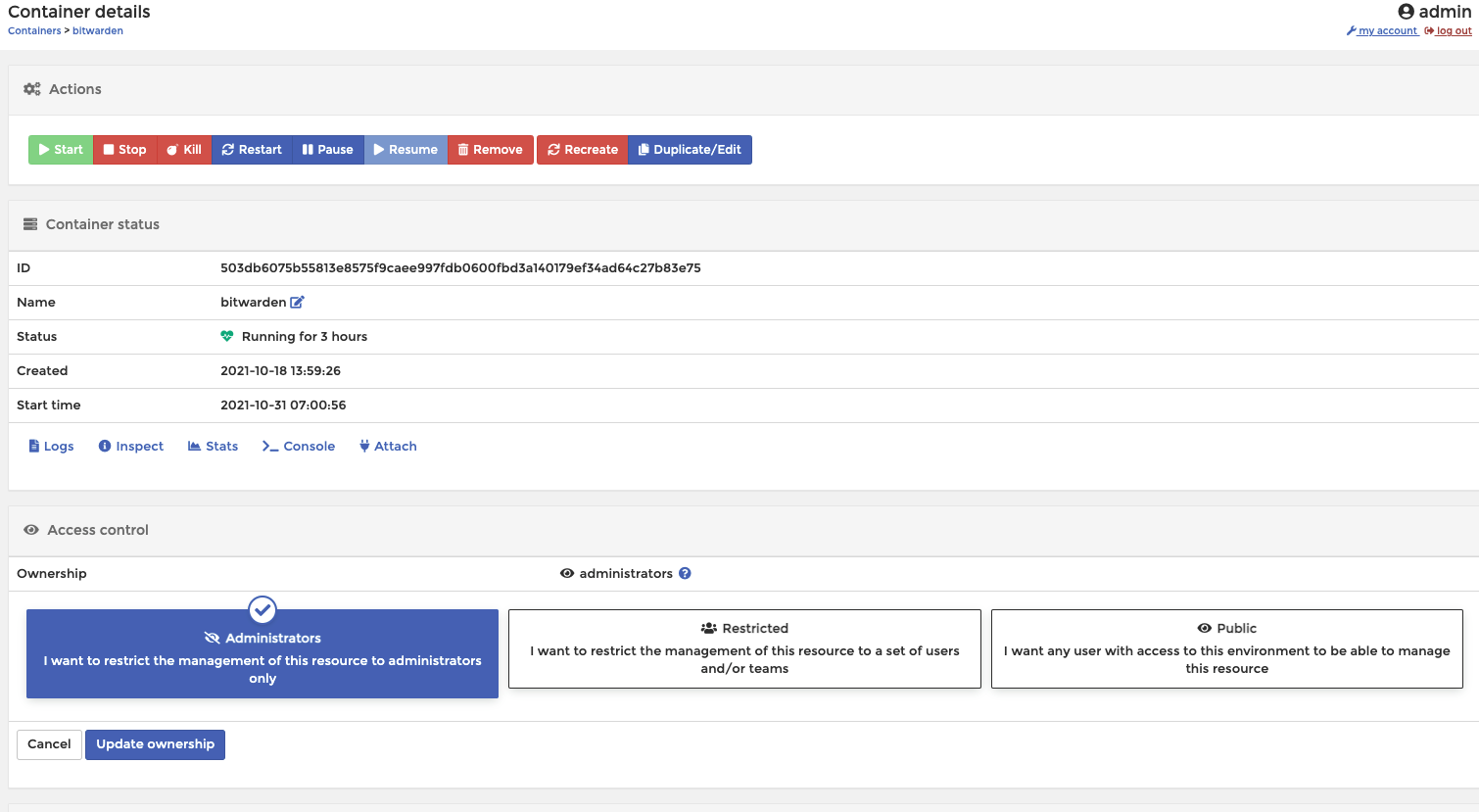Click the eye icon beside Access control

[x=31, y=530]
